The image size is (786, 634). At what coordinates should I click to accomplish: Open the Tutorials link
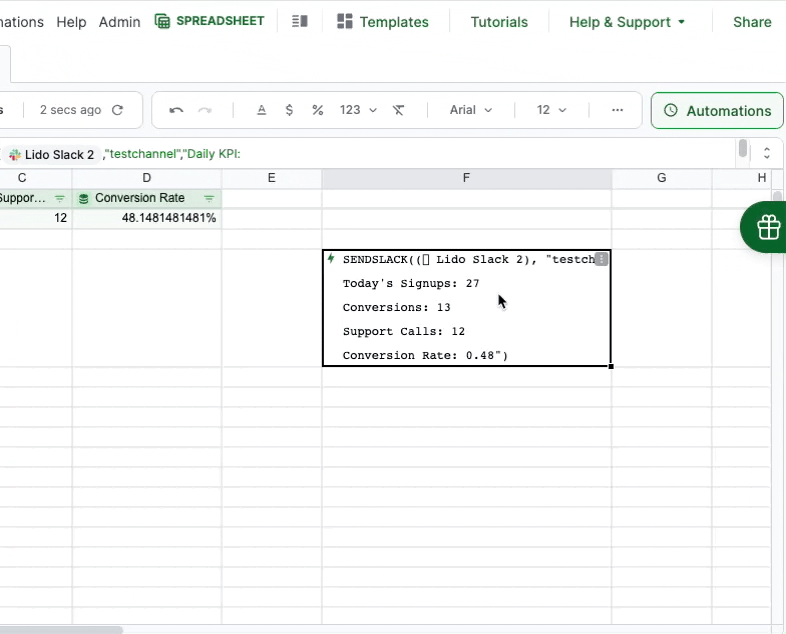499,22
